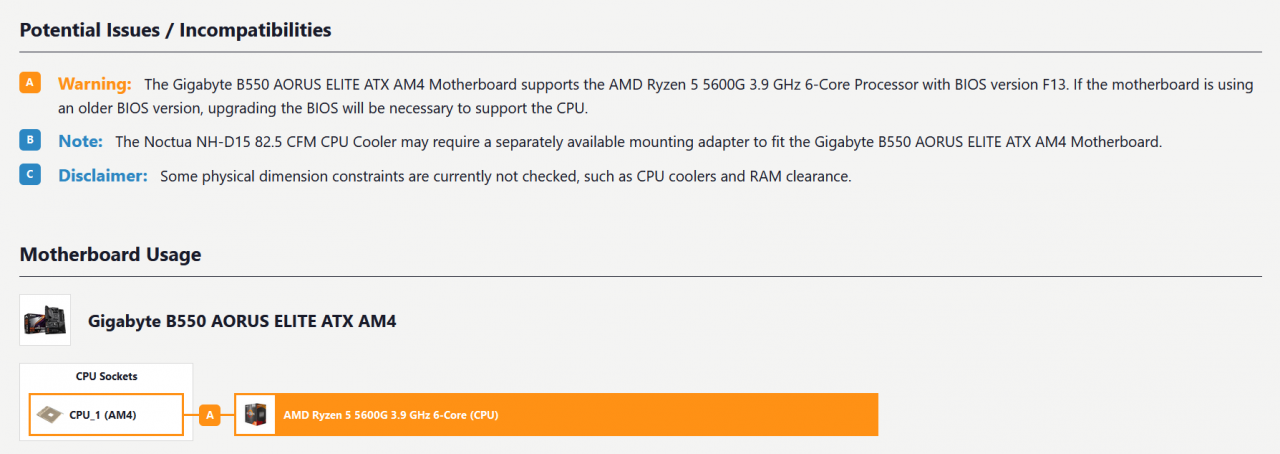Viewport: 1280px width, 454px height.
Task: Click the blue 'Disclaimer:' label
Action: (102, 176)
